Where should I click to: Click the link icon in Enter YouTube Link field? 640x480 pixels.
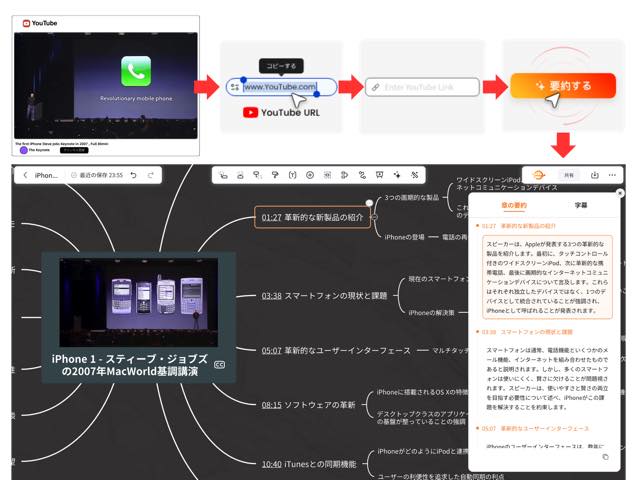375,87
